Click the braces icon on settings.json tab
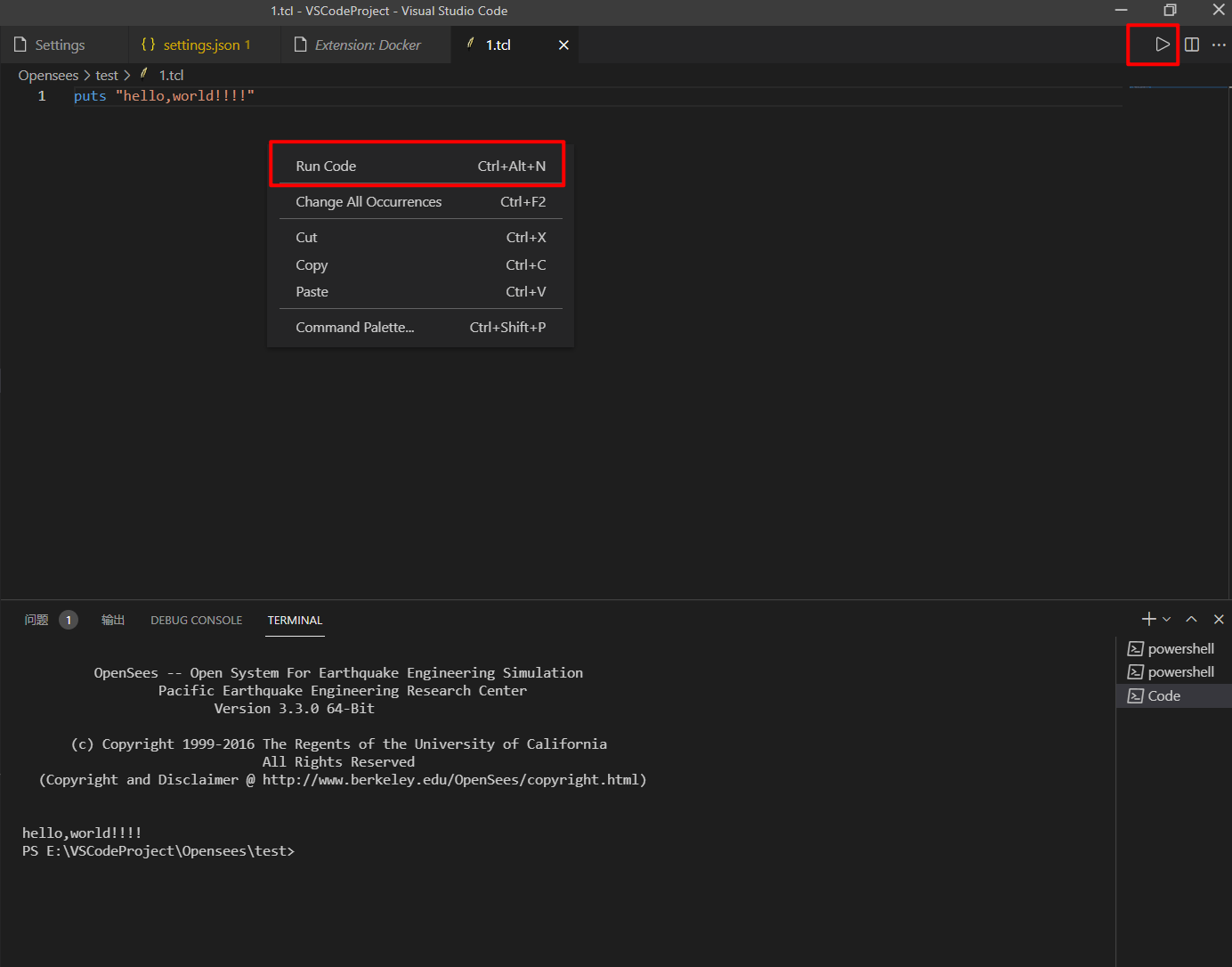1232x967 pixels. (x=149, y=45)
